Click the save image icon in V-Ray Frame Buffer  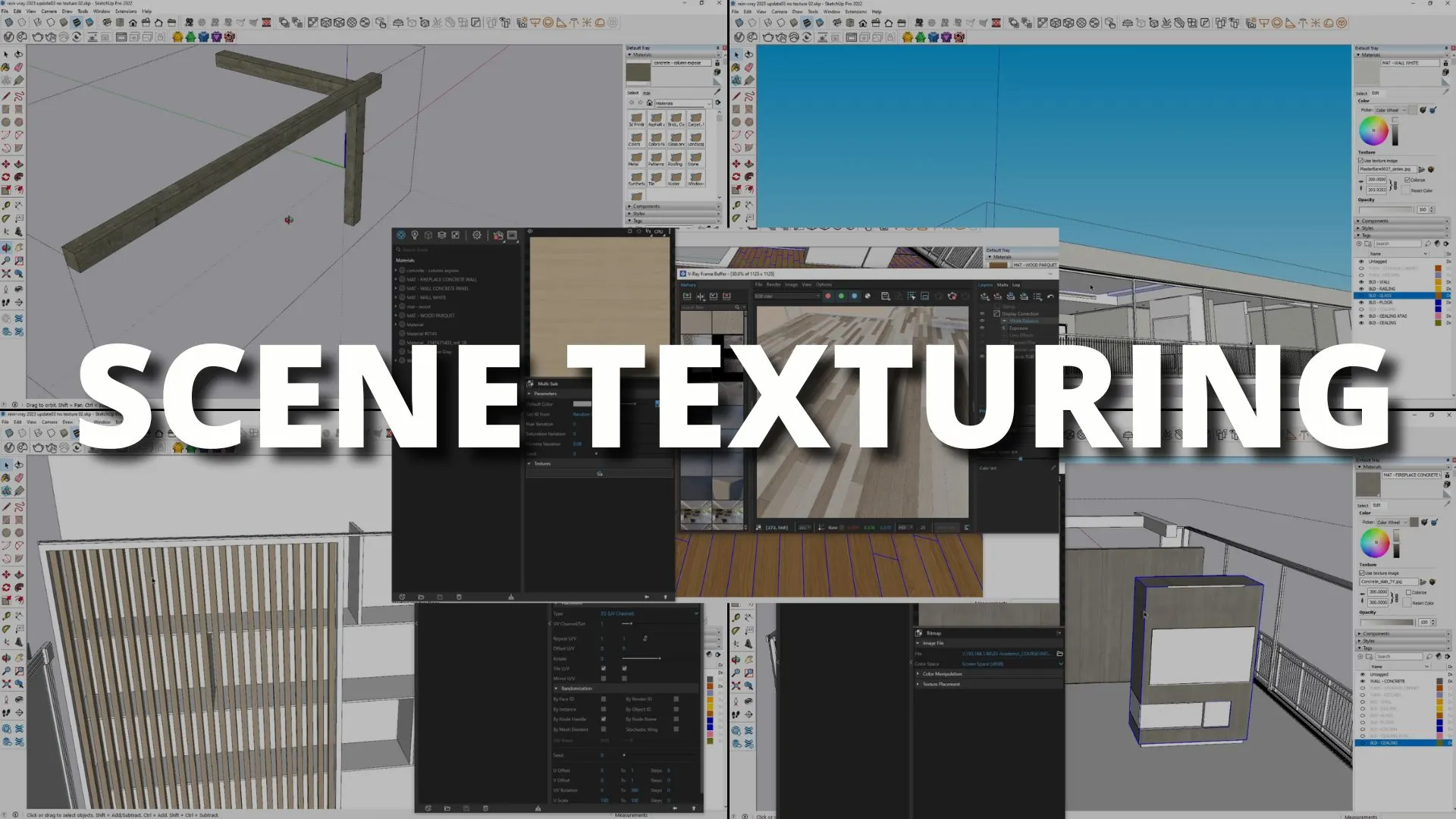(x=885, y=297)
